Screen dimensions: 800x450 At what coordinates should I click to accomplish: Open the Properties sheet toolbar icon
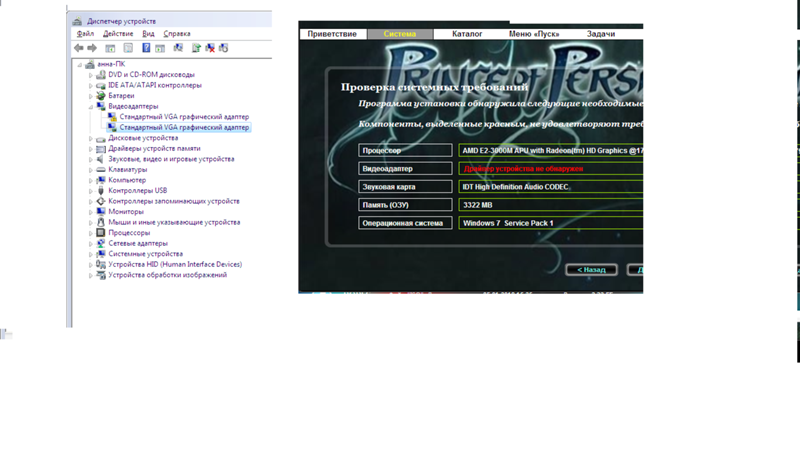pos(128,48)
